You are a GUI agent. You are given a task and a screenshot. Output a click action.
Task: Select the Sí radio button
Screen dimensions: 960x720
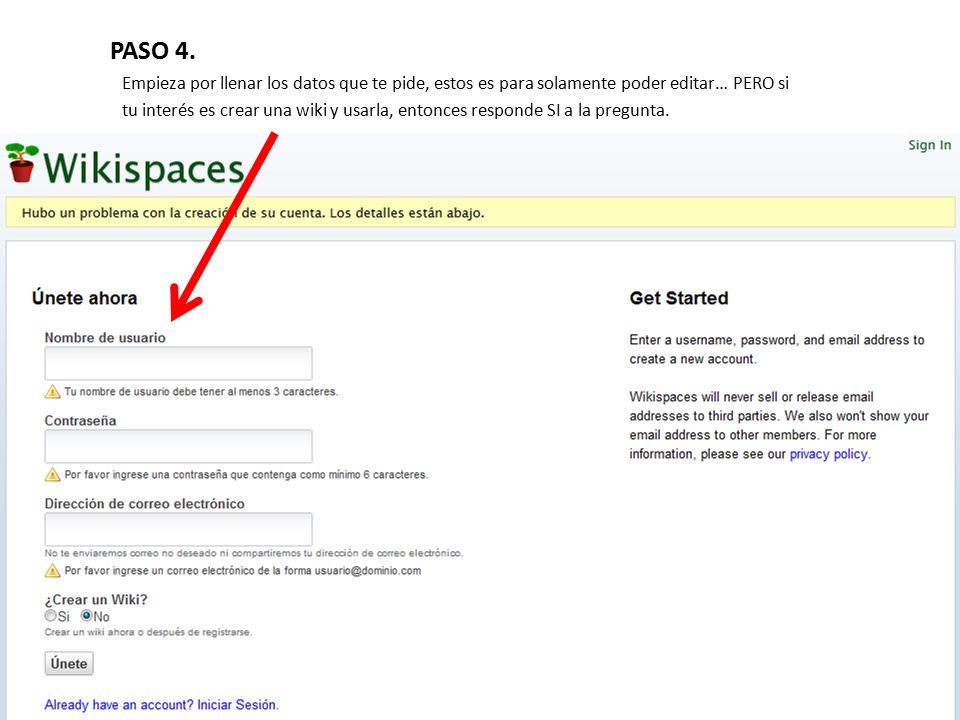click(x=50, y=615)
